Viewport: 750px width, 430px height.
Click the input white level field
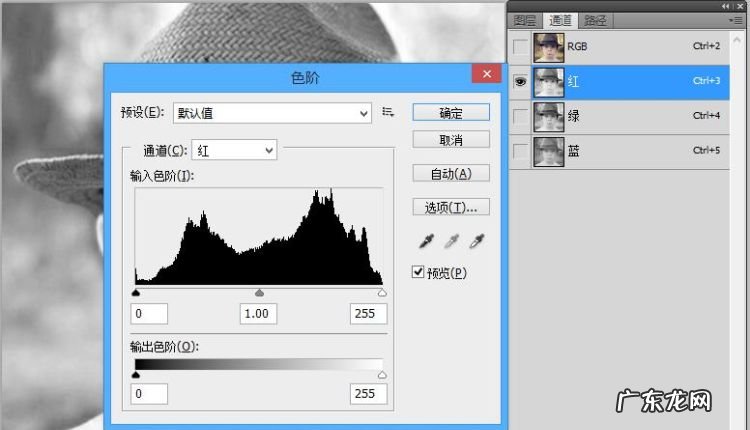[x=368, y=314]
